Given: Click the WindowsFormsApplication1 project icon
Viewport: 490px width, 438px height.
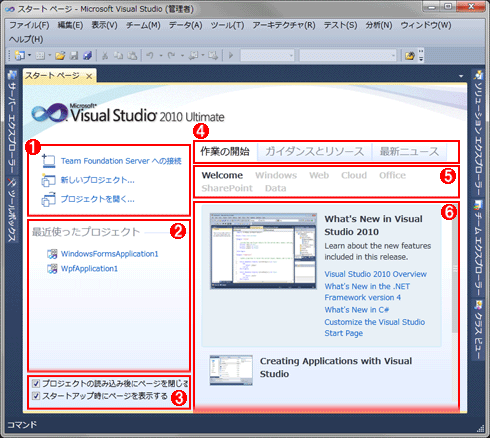Looking at the screenshot, I should pos(52,254).
